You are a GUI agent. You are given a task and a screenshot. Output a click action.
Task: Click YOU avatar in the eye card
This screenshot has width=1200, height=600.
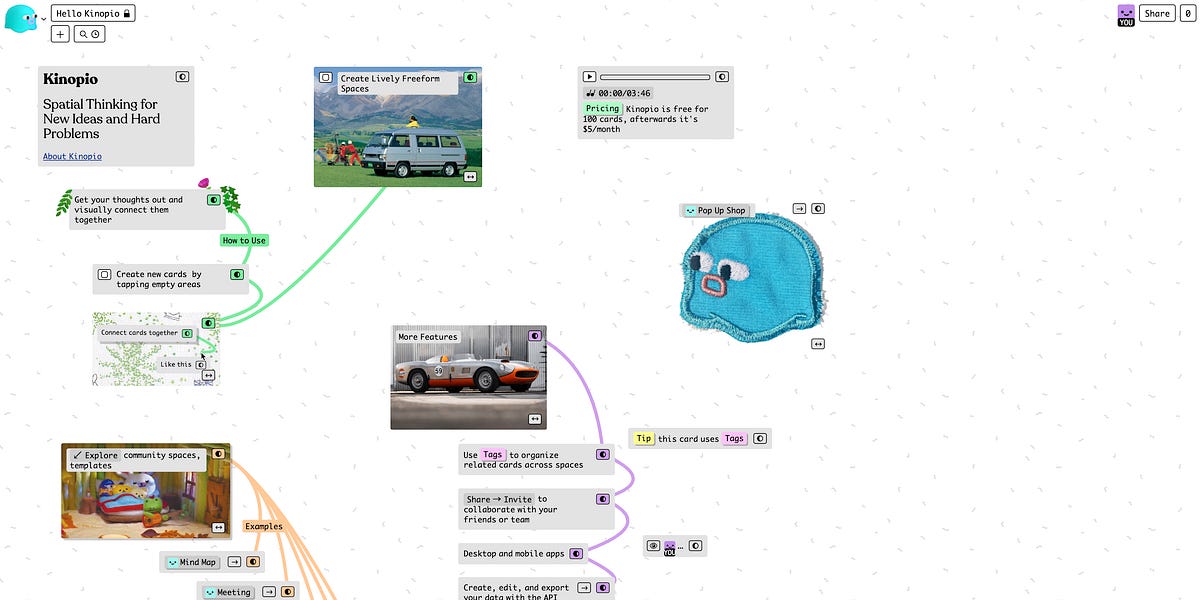tap(670, 548)
